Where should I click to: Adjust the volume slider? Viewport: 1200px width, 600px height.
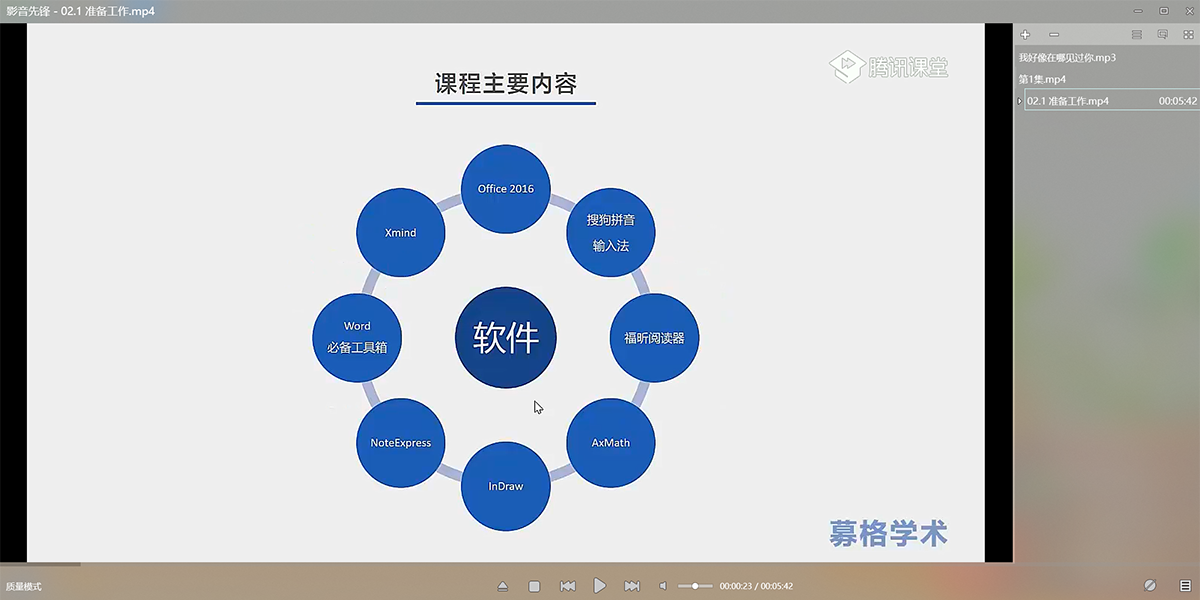[x=695, y=586]
